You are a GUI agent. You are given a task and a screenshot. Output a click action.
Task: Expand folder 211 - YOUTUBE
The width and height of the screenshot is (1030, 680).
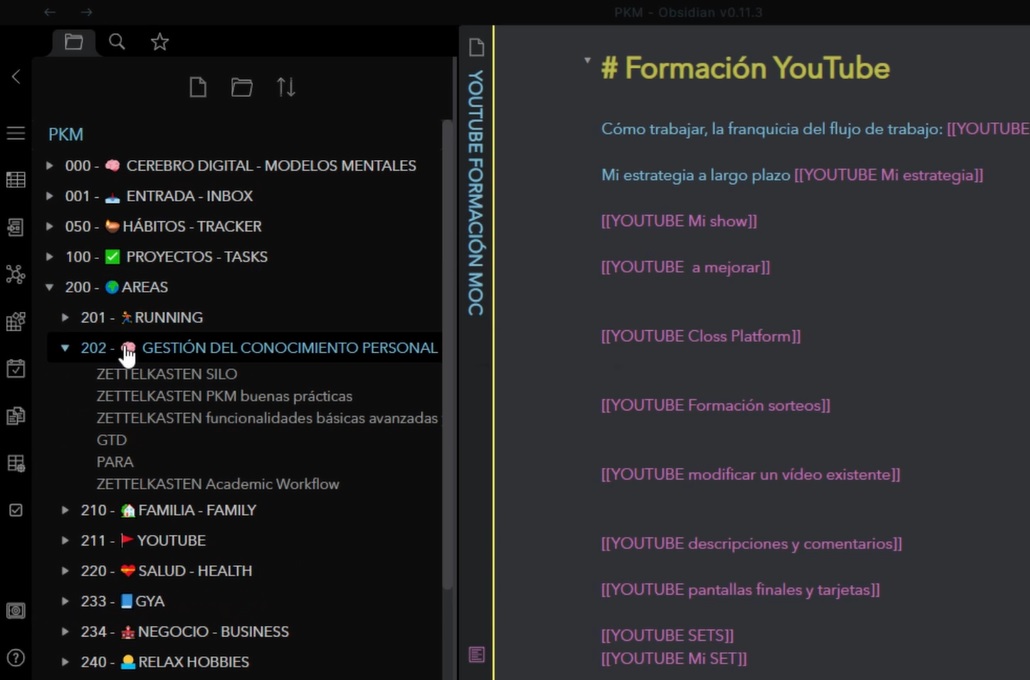pos(66,540)
